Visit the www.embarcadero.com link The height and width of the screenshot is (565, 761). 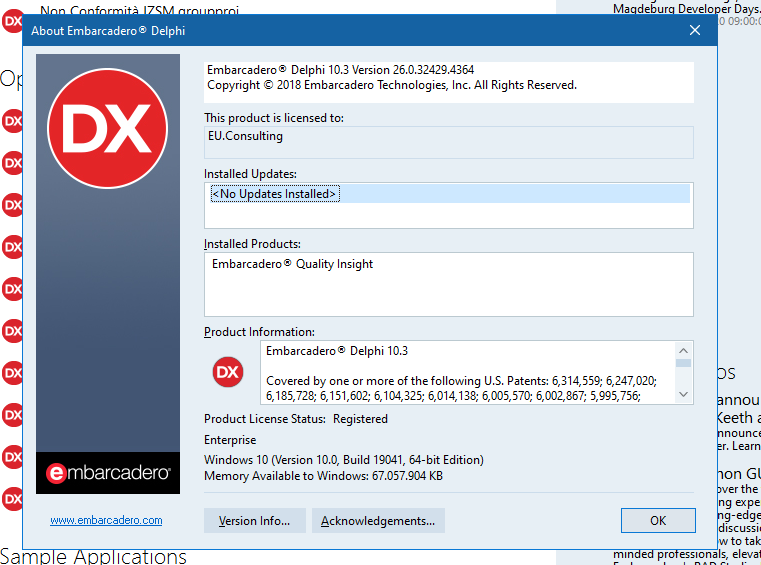click(106, 520)
